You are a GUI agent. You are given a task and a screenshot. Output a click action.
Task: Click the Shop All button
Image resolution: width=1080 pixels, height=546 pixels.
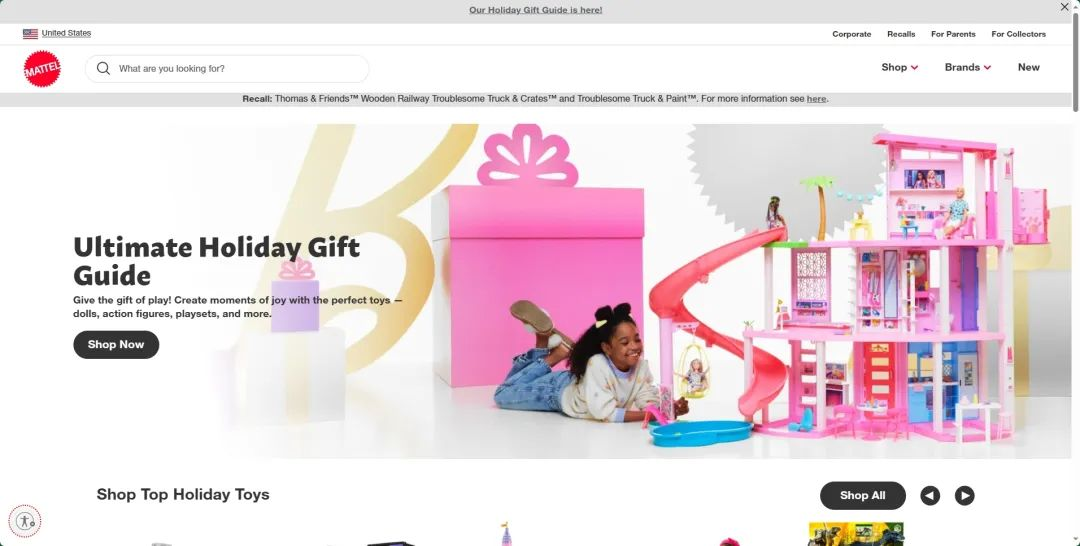tap(862, 495)
